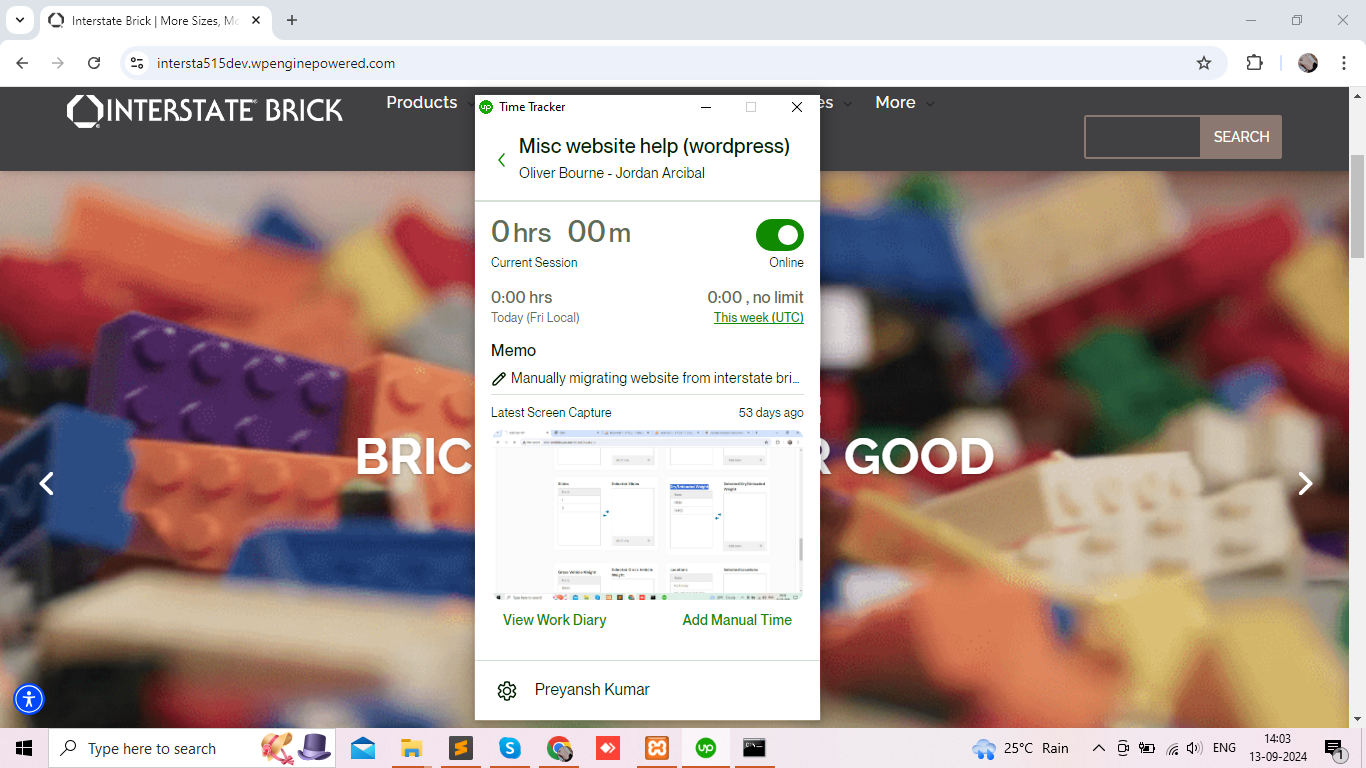
Task: Open View Work Diary link
Action: 554,620
